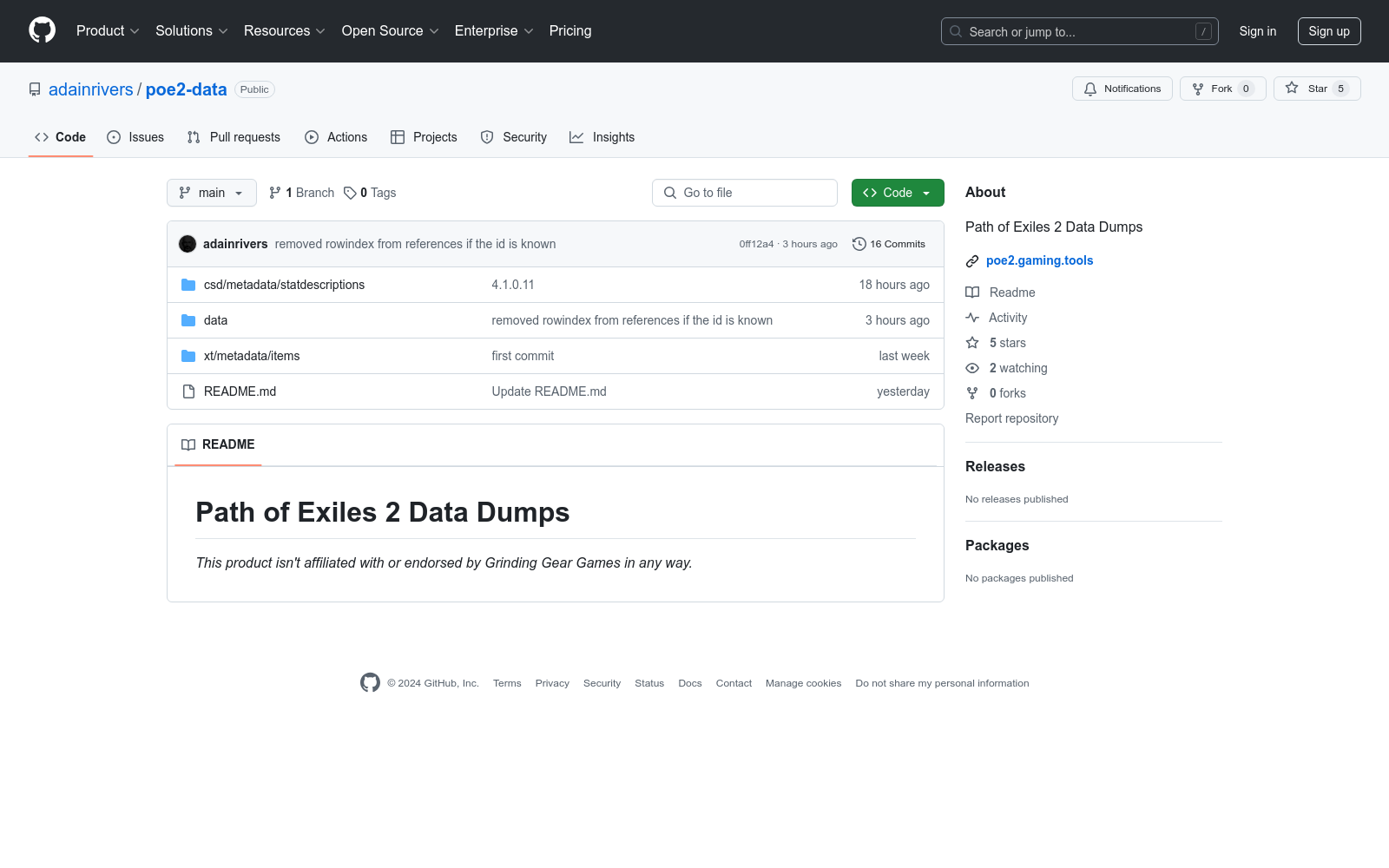
Task: Click the footer Privacy link
Action: tap(552, 683)
